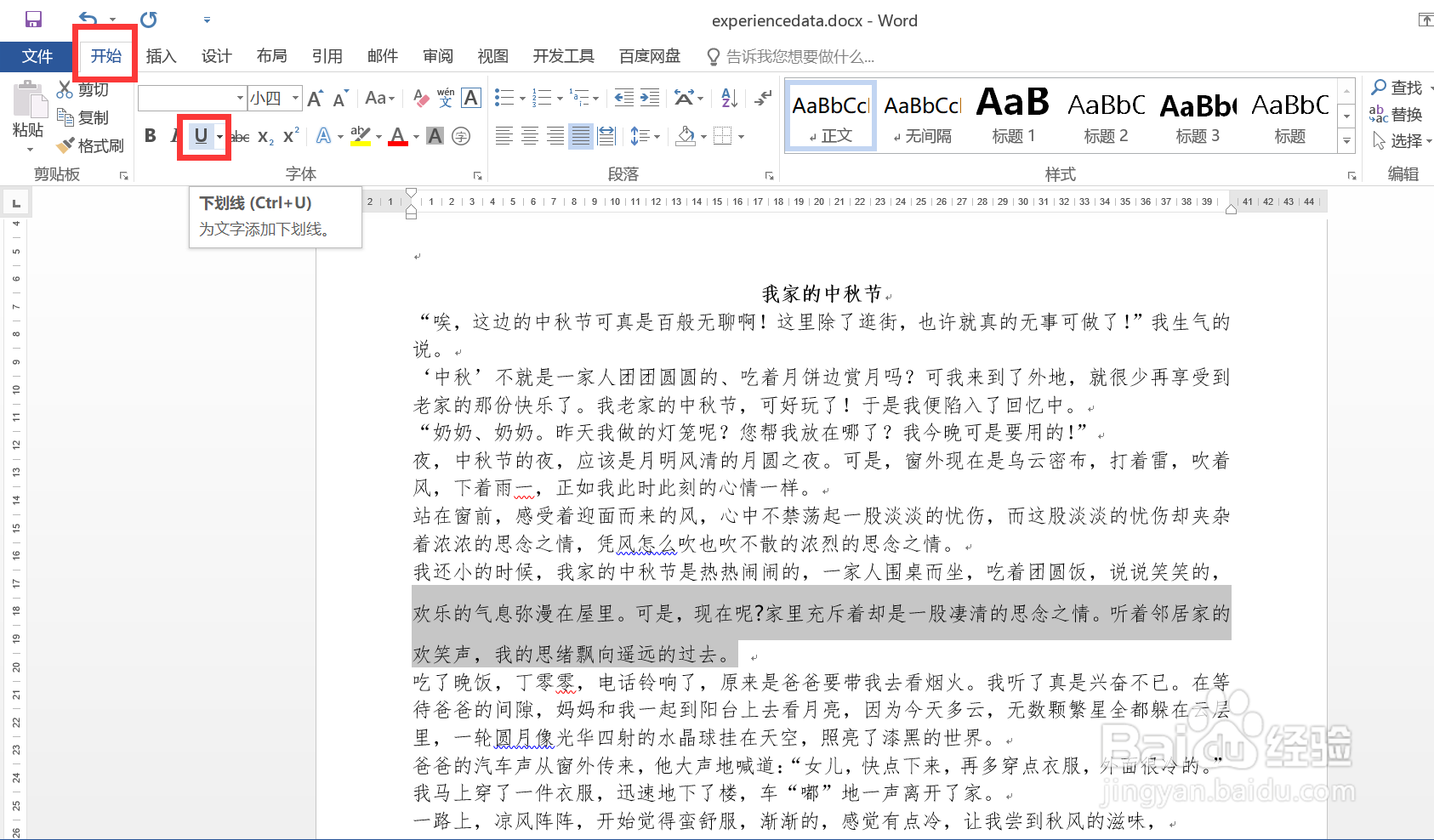
Task: Open the font size 小四 dropdown
Action: click(x=295, y=99)
